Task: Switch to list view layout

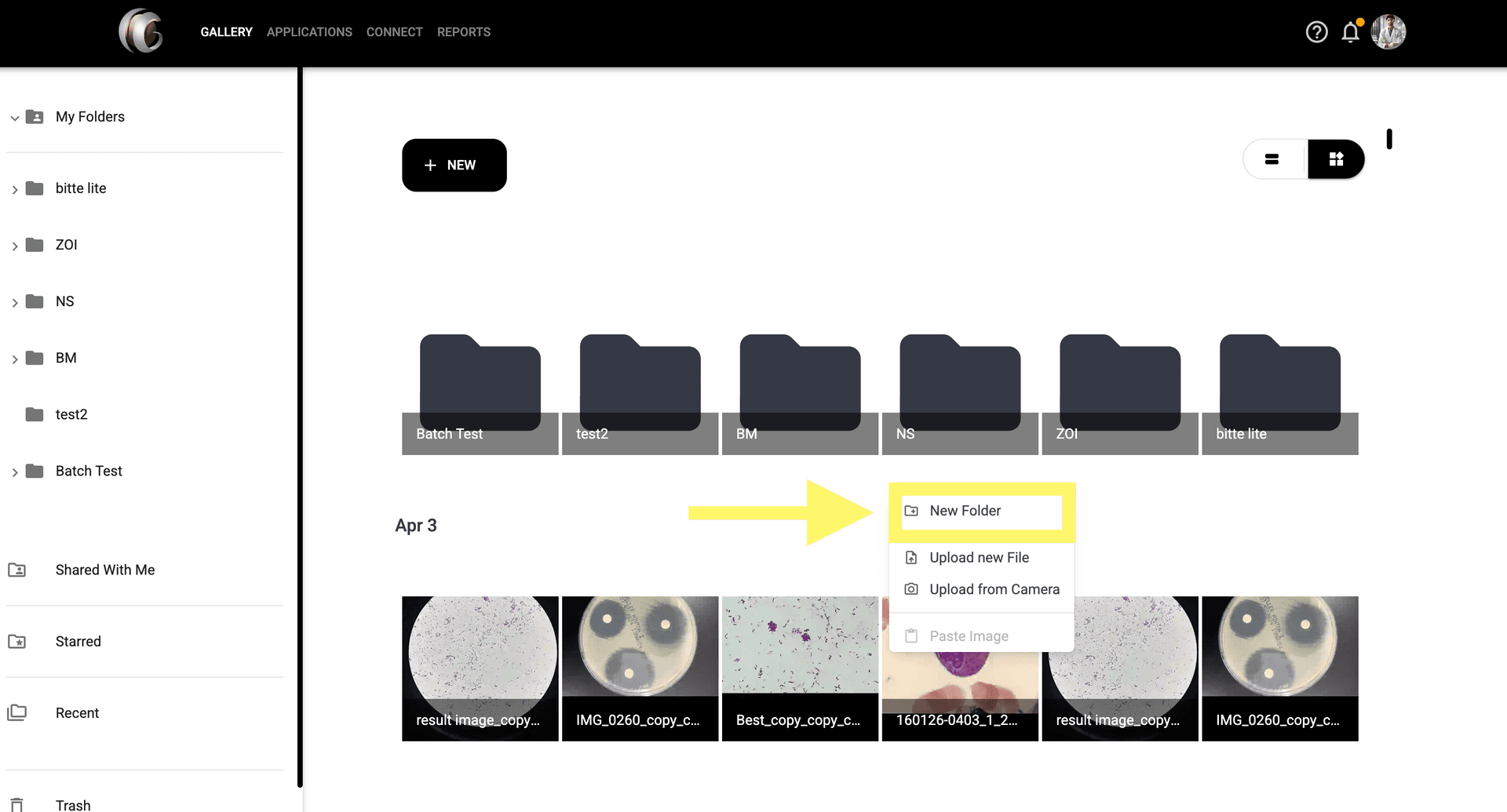Action: click(1272, 159)
